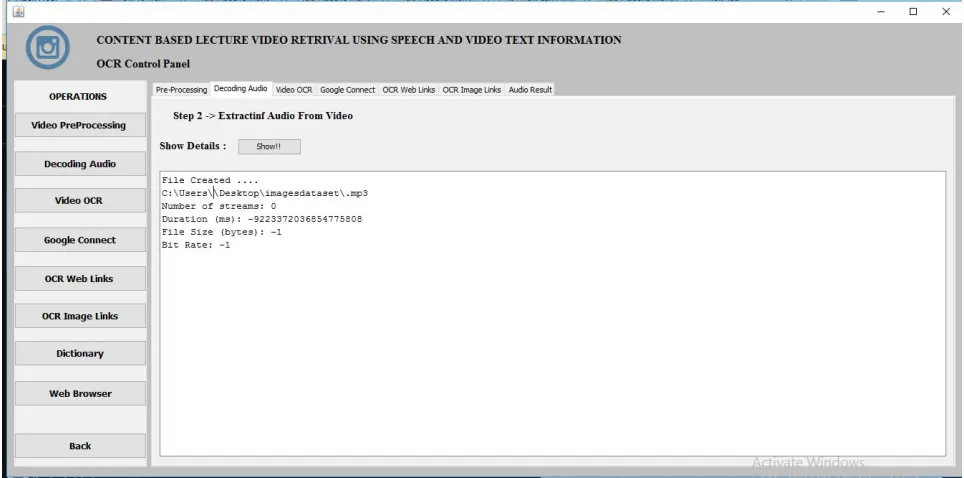Select the Decoding Audio tab

(241, 89)
